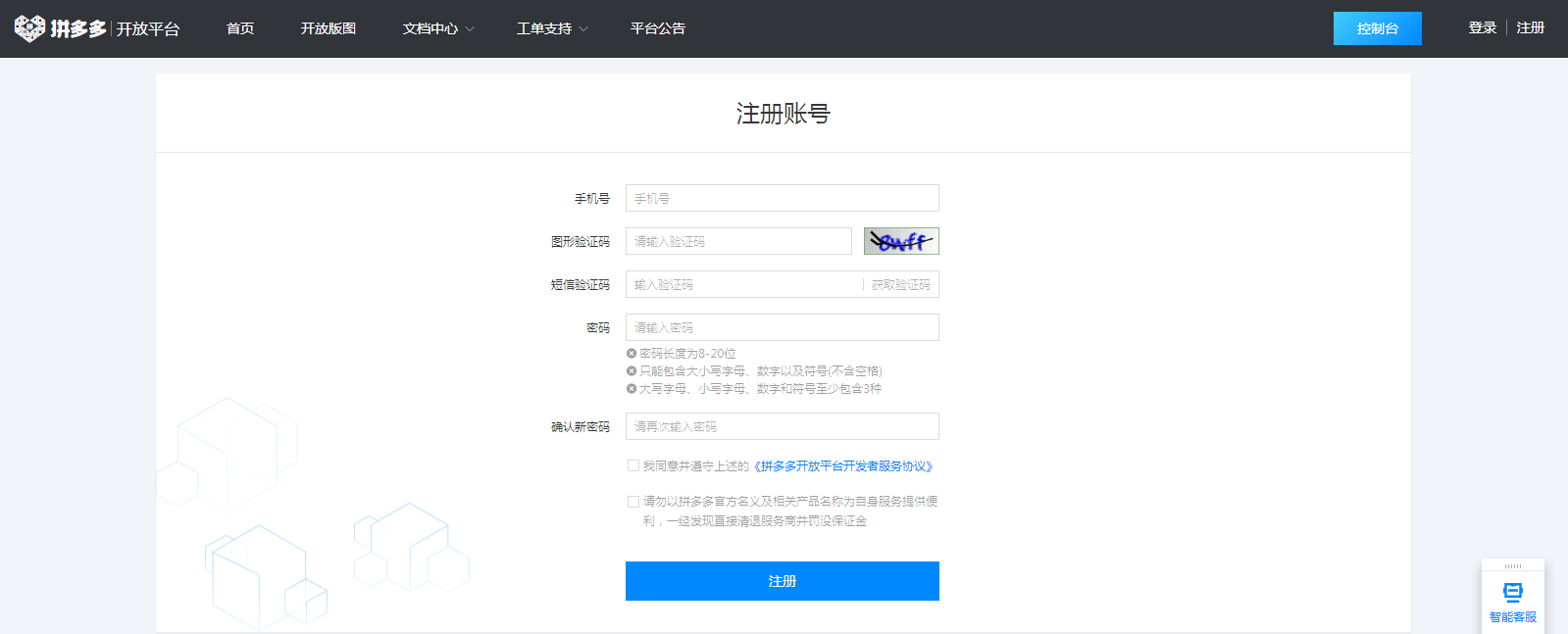1568x634 pixels.
Task: Expand 文档中心 dropdown menu
Action: click(x=438, y=28)
